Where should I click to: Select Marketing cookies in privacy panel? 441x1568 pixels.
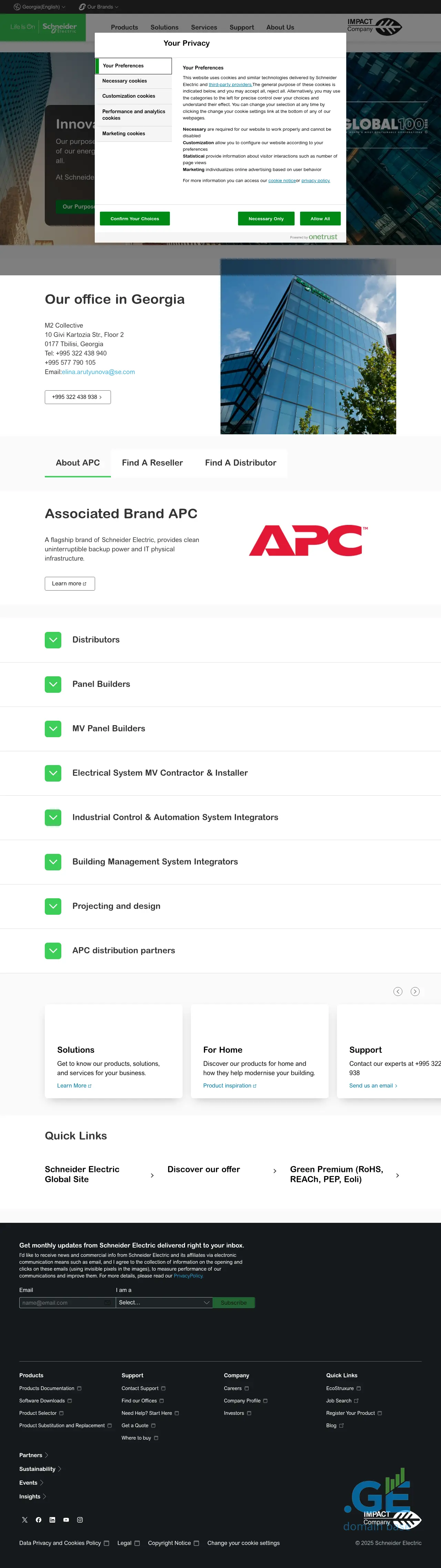coord(124,133)
